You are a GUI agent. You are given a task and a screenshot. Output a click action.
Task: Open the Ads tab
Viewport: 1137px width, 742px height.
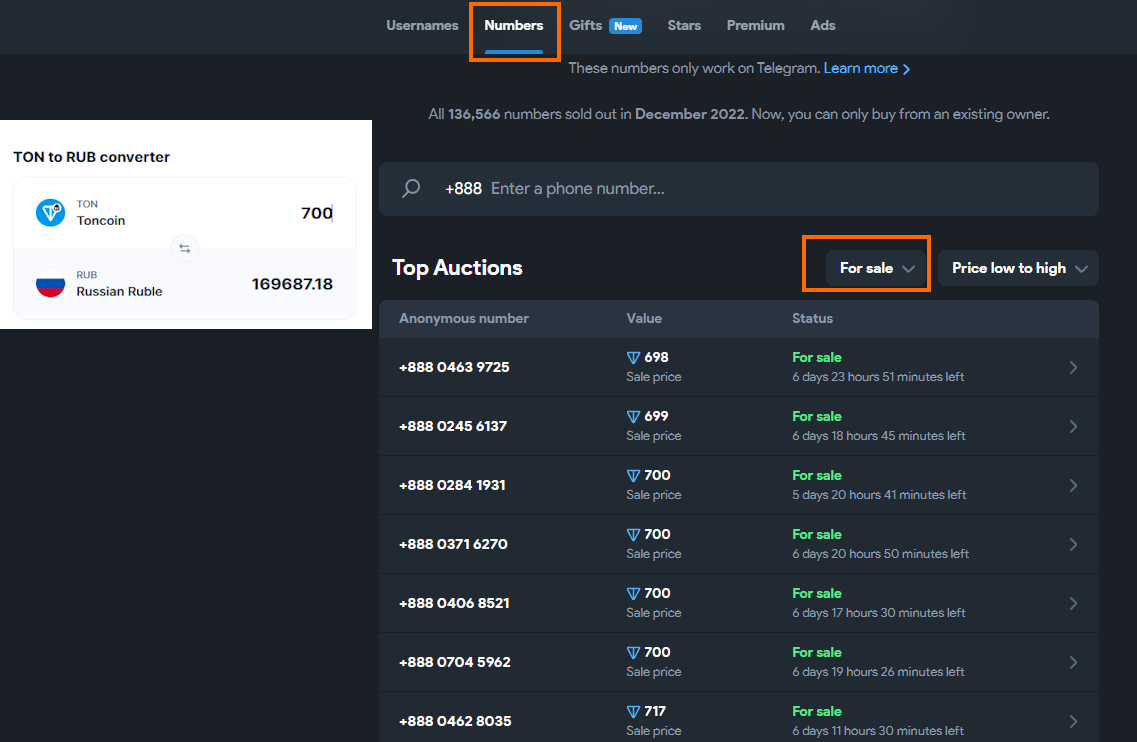tap(822, 25)
